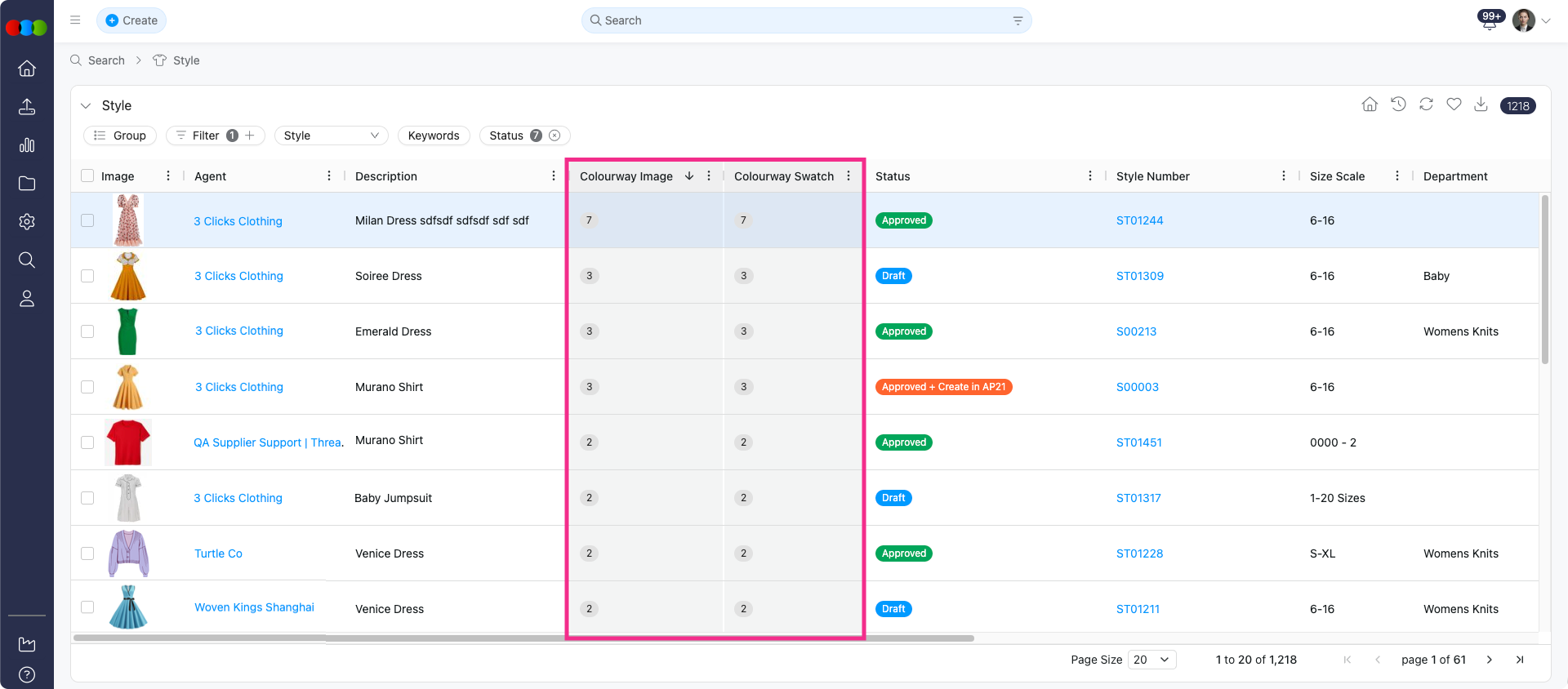This screenshot has height=689, width=1568.
Task: Open the Home icon in left sidebar
Action: click(x=27, y=69)
